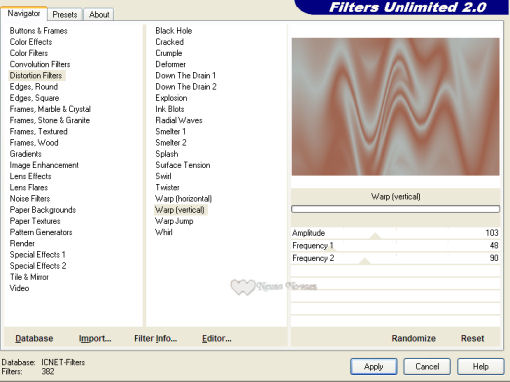This screenshot has width=510, height=382.
Task: Choose the Radial Waves filter
Action: (179, 120)
